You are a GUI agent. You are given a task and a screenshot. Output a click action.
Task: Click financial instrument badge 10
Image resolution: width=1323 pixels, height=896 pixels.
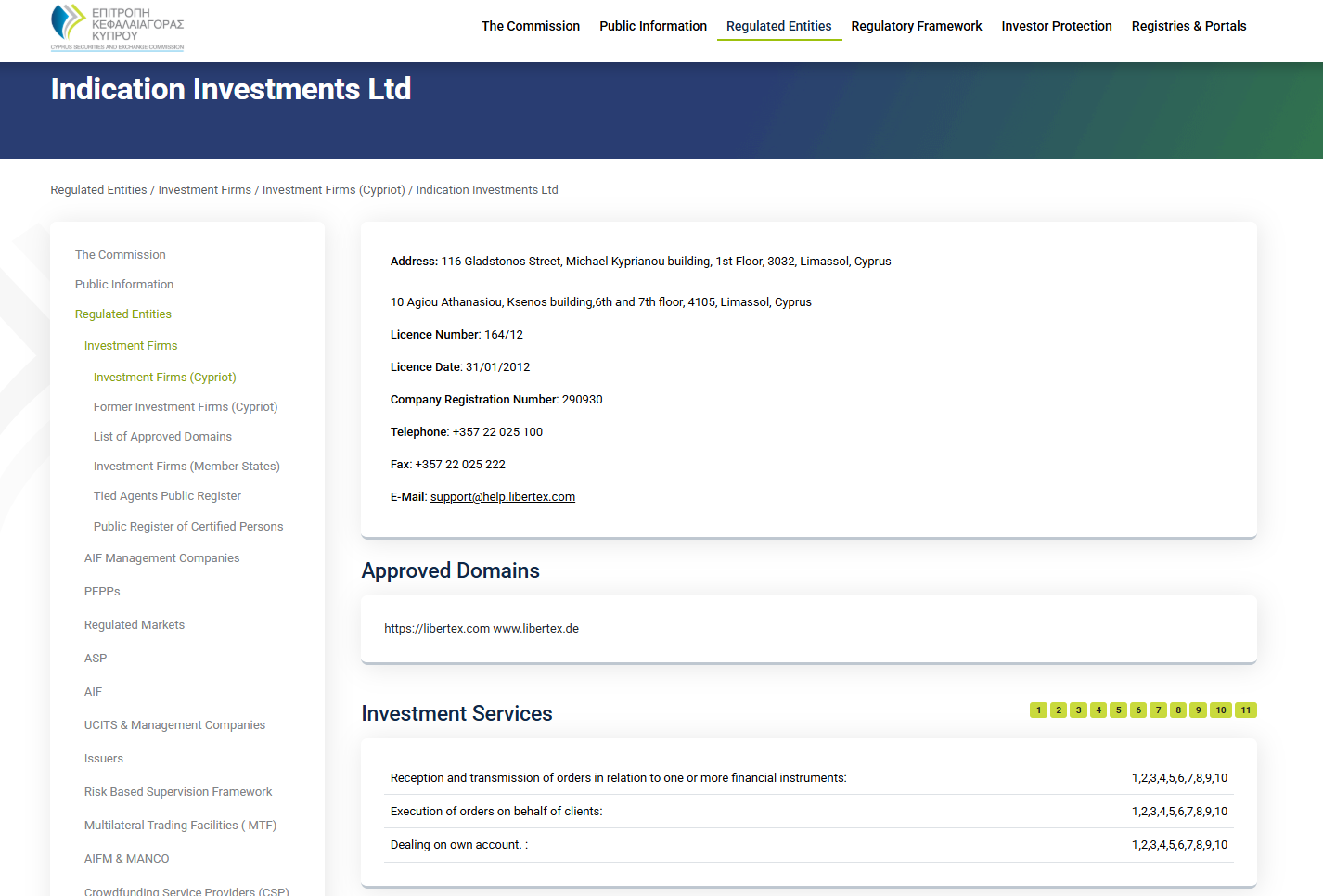pos(1221,710)
